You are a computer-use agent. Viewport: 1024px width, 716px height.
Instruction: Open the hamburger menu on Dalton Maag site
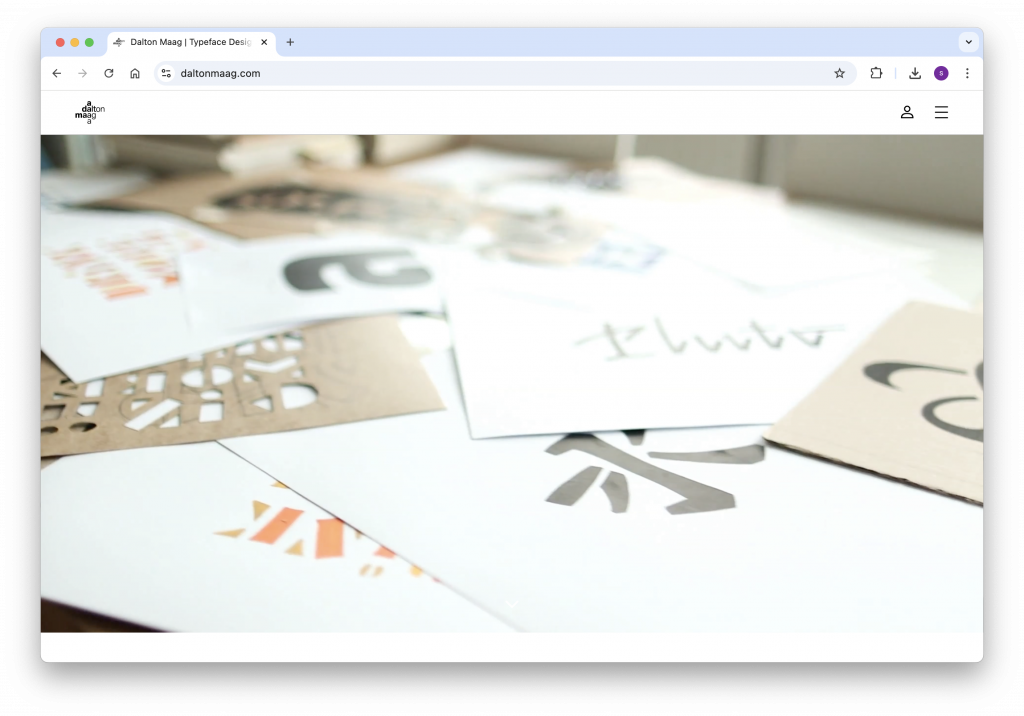click(x=941, y=113)
